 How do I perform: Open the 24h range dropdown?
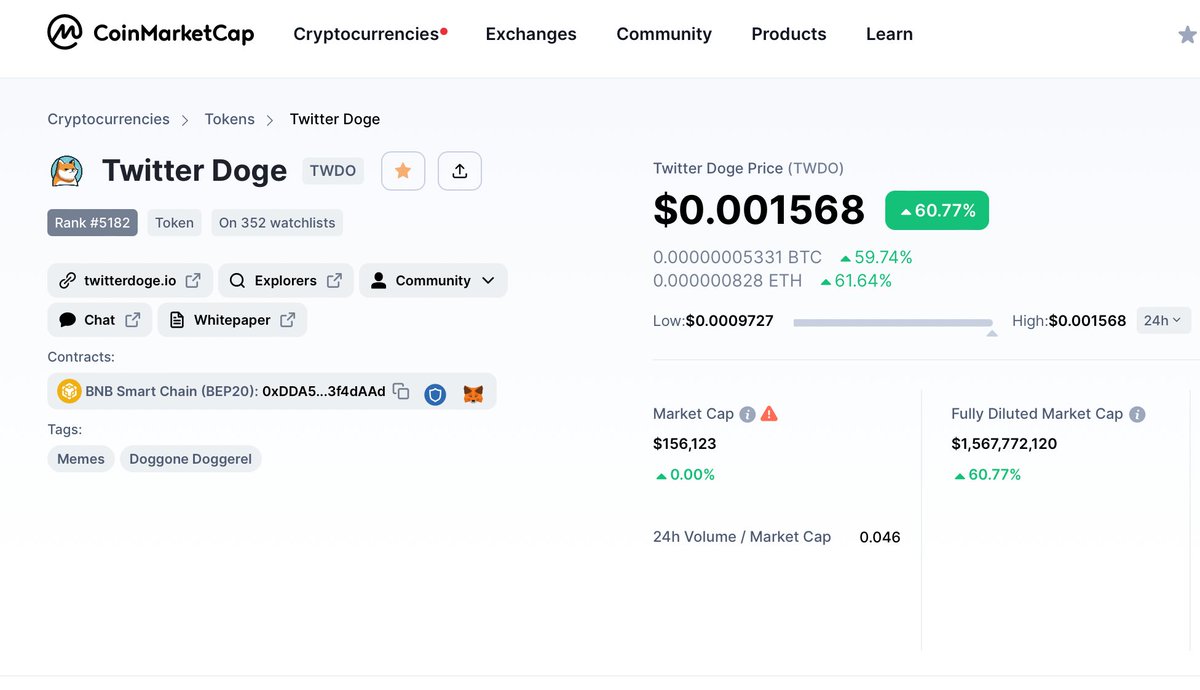(x=1163, y=320)
